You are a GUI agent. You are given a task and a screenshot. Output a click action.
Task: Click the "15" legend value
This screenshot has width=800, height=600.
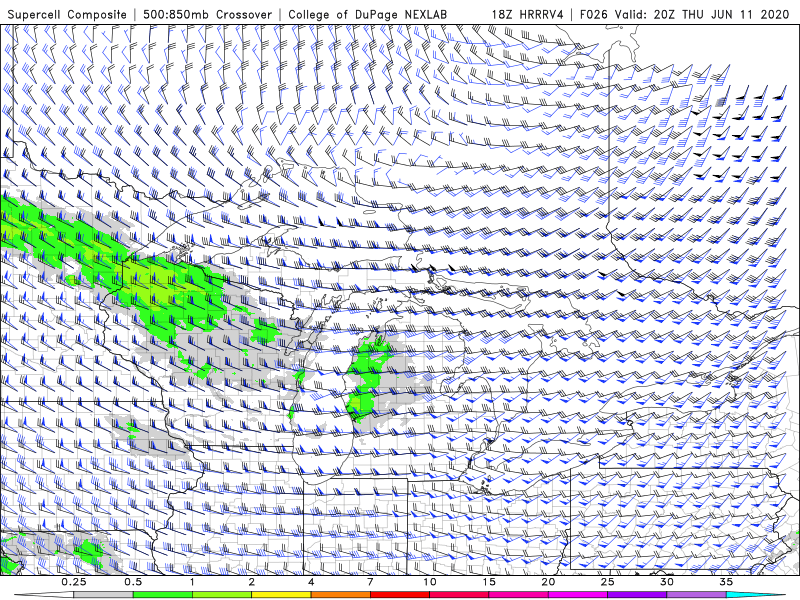pos(489,582)
